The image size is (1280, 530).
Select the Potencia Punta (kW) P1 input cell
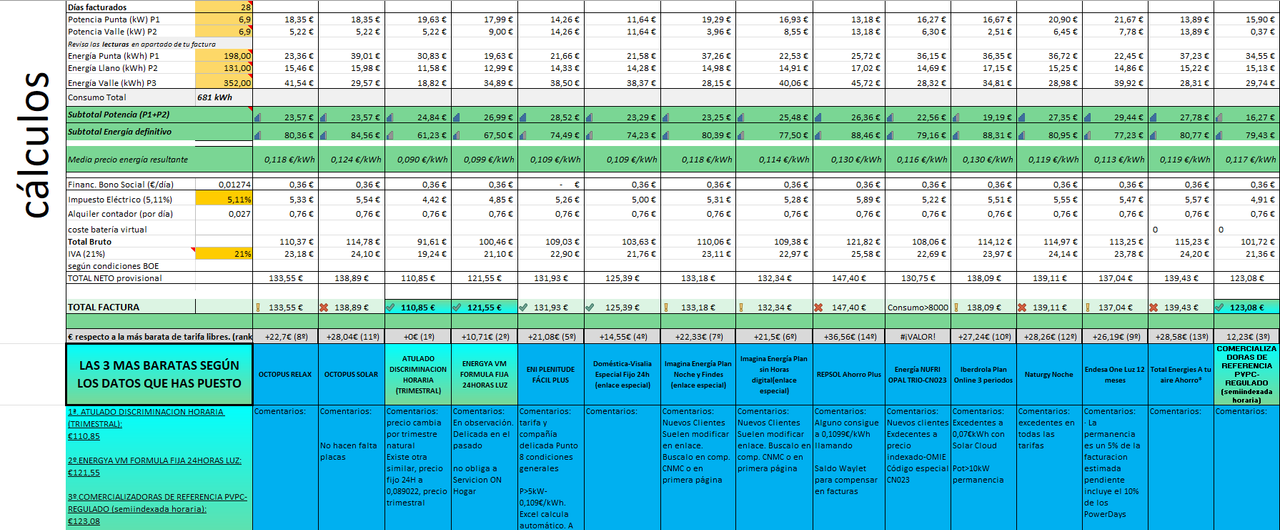point(224,19)
